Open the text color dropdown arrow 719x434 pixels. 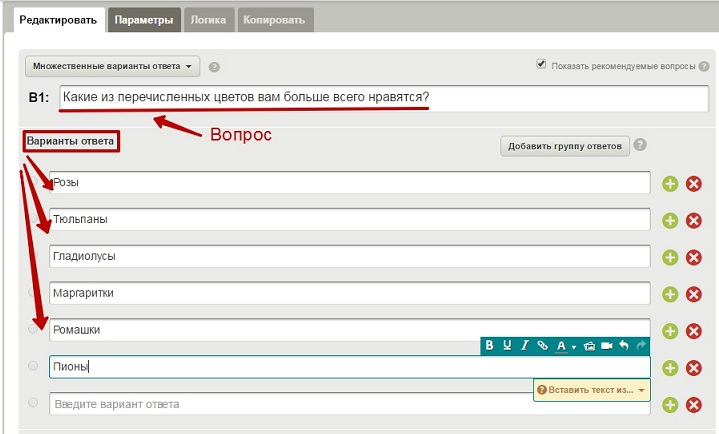pos(574,347)
